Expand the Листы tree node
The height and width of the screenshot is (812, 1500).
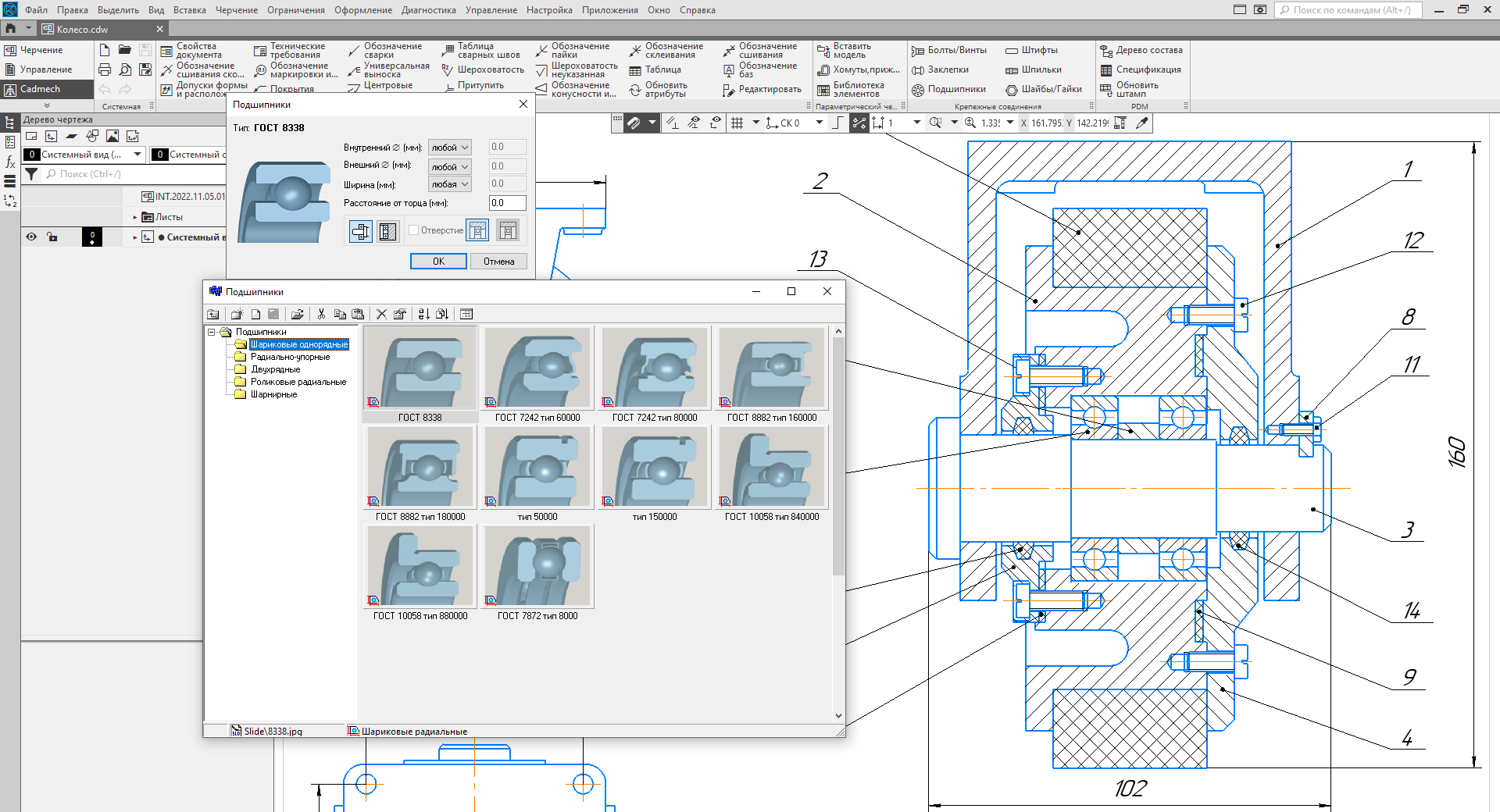click(135, 217)
